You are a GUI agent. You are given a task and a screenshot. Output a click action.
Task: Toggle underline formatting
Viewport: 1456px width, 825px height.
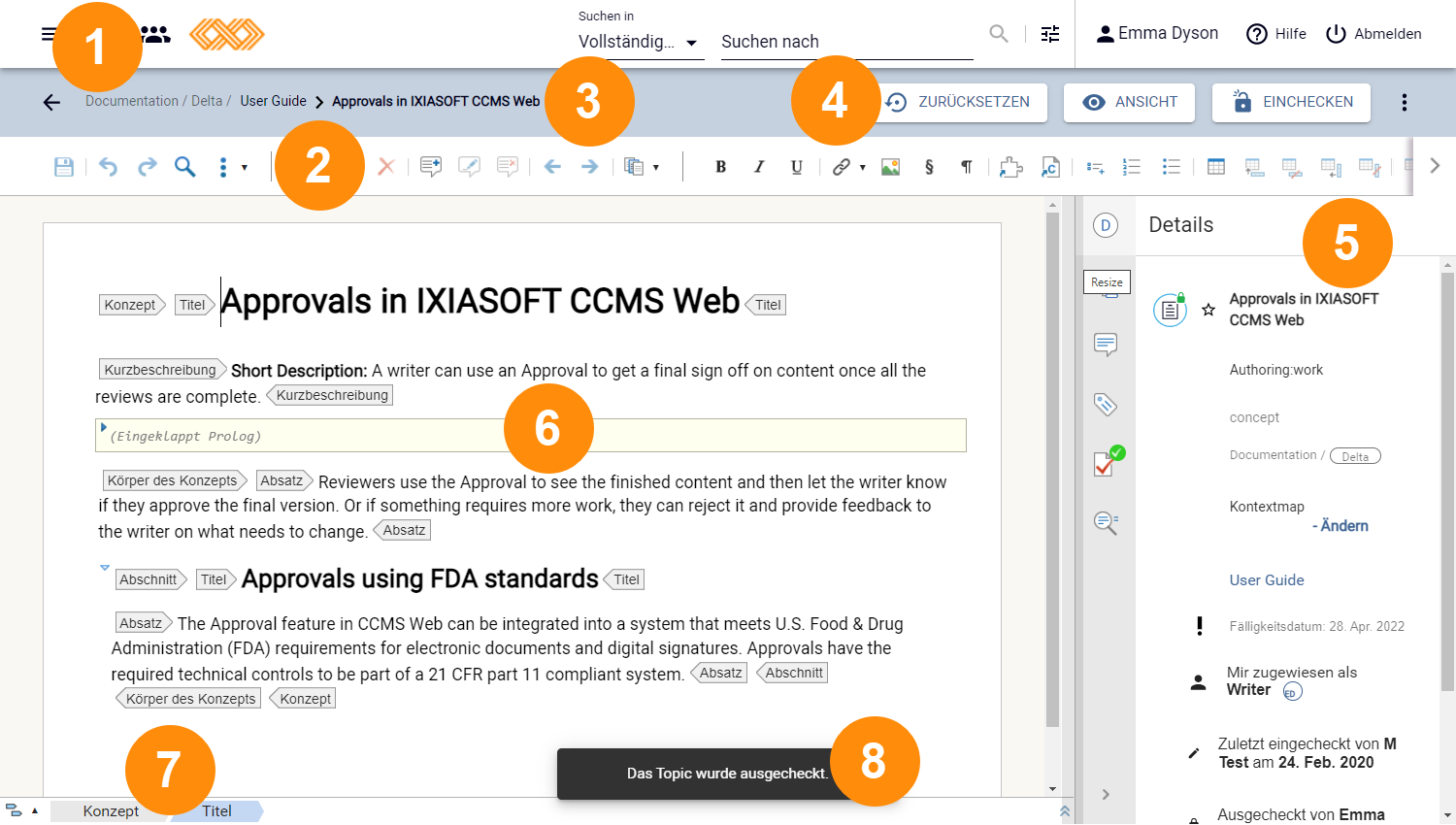[x=797, y=167]
